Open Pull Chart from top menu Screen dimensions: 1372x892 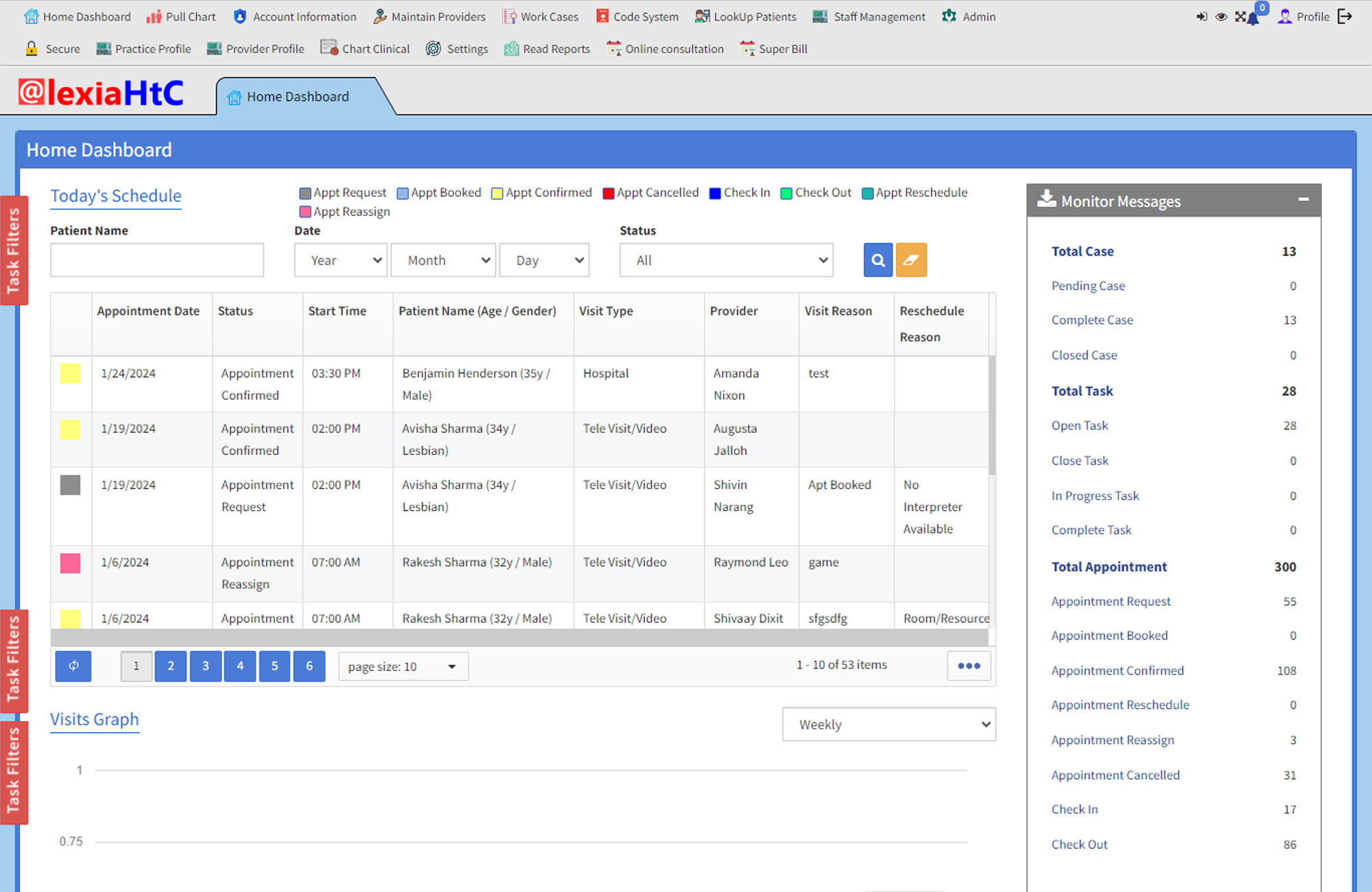tap(181, 16)
